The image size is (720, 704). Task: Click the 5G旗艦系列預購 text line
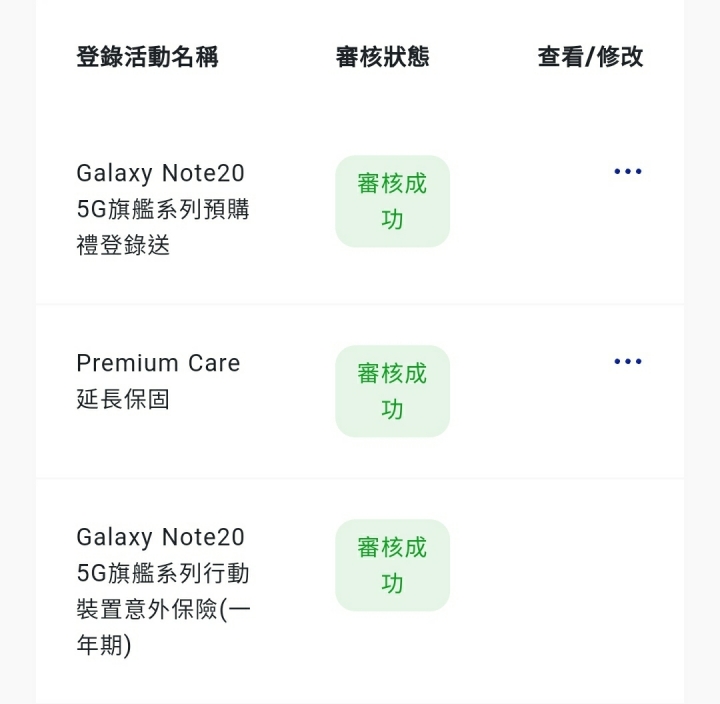163,209
